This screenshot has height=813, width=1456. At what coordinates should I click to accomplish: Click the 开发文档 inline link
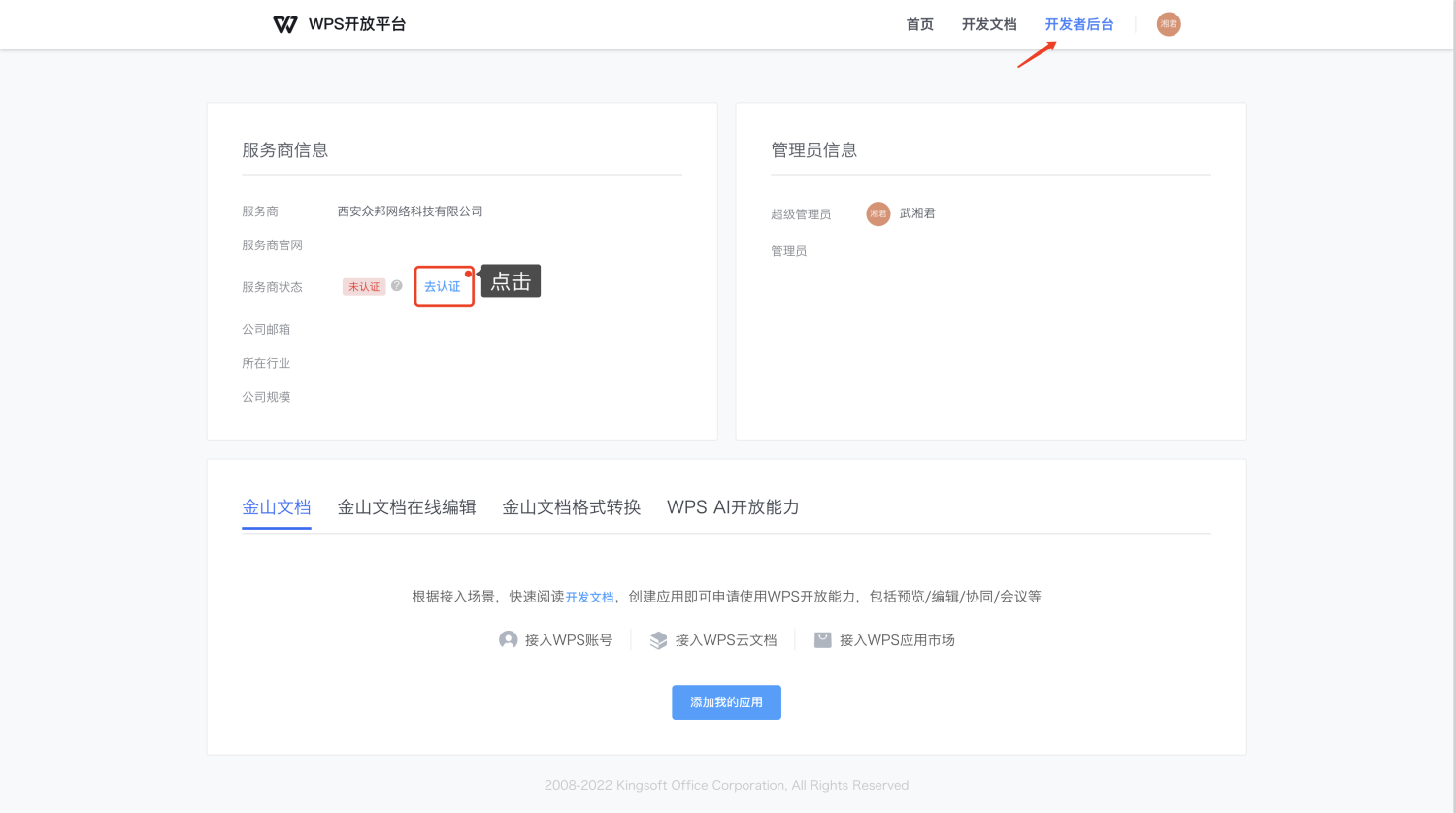589,598
